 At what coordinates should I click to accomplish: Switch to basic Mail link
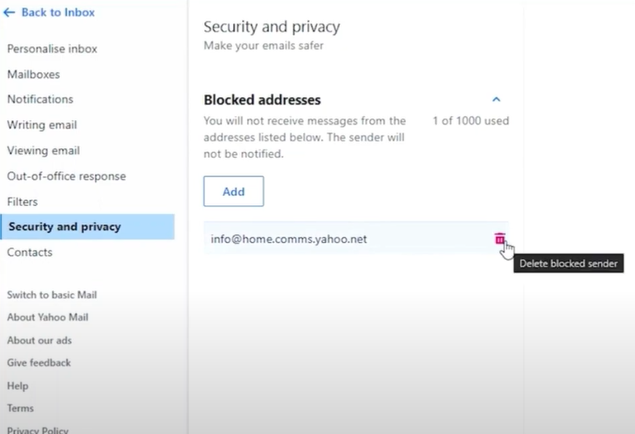tap(52, 295)
